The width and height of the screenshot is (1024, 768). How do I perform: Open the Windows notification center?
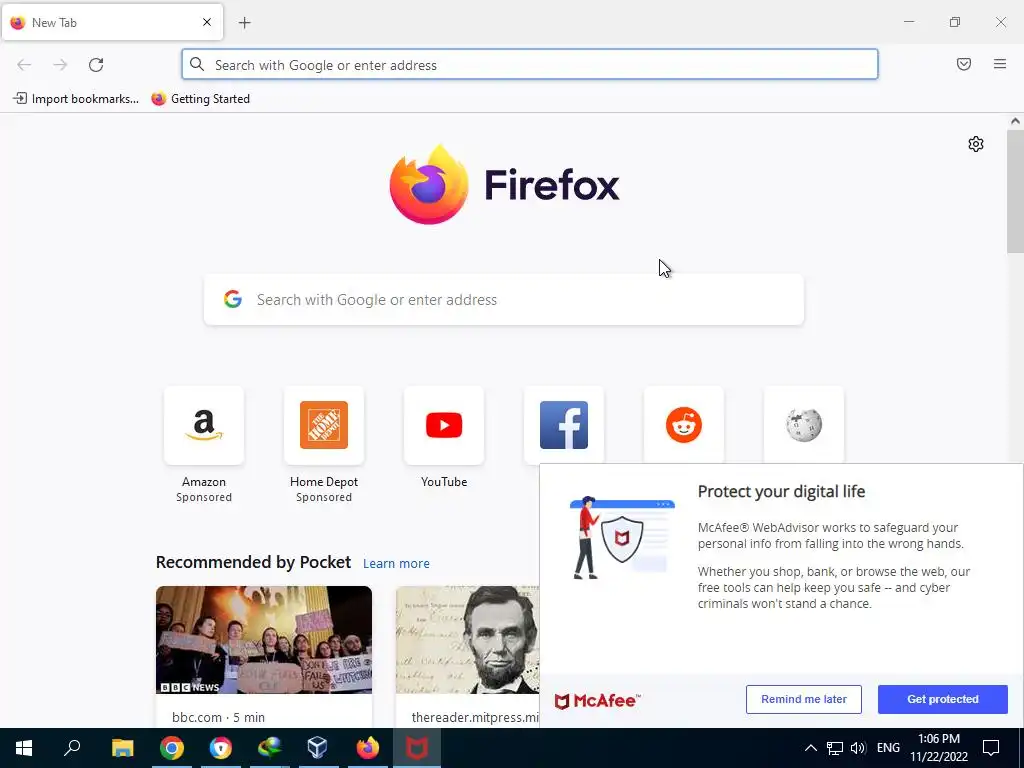click(991, 748)
